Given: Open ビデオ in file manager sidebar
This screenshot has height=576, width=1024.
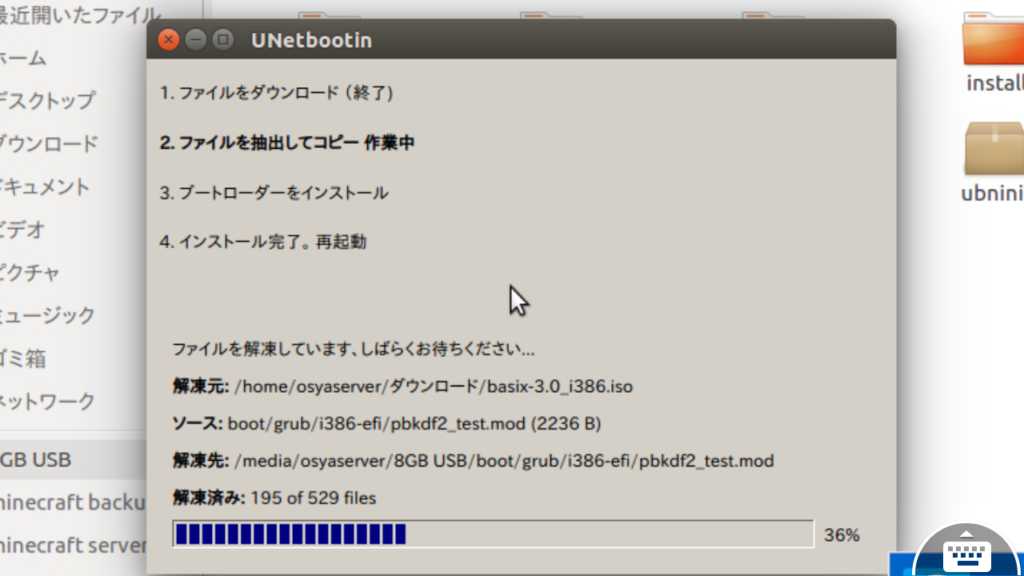Looking at the screenshot, I should coord(23,230).
